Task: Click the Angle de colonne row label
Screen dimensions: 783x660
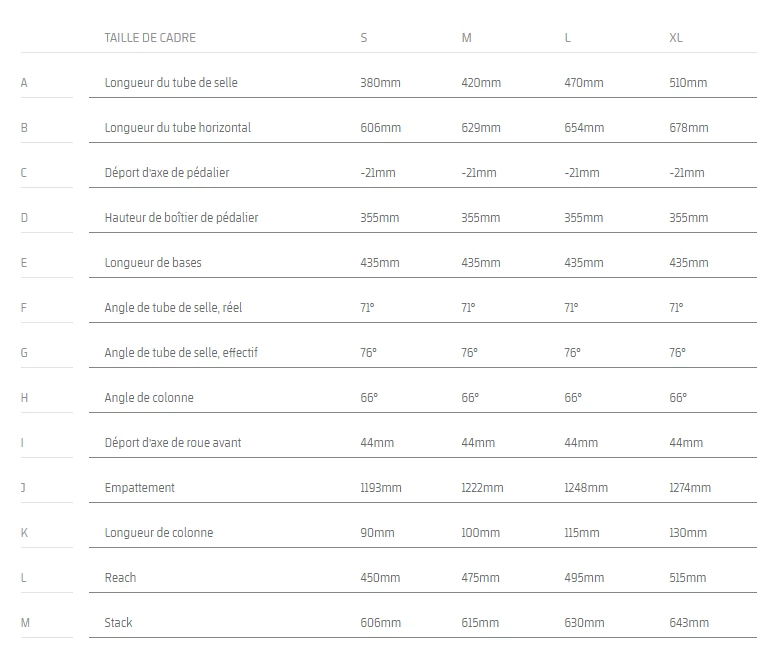Action: 149,398
